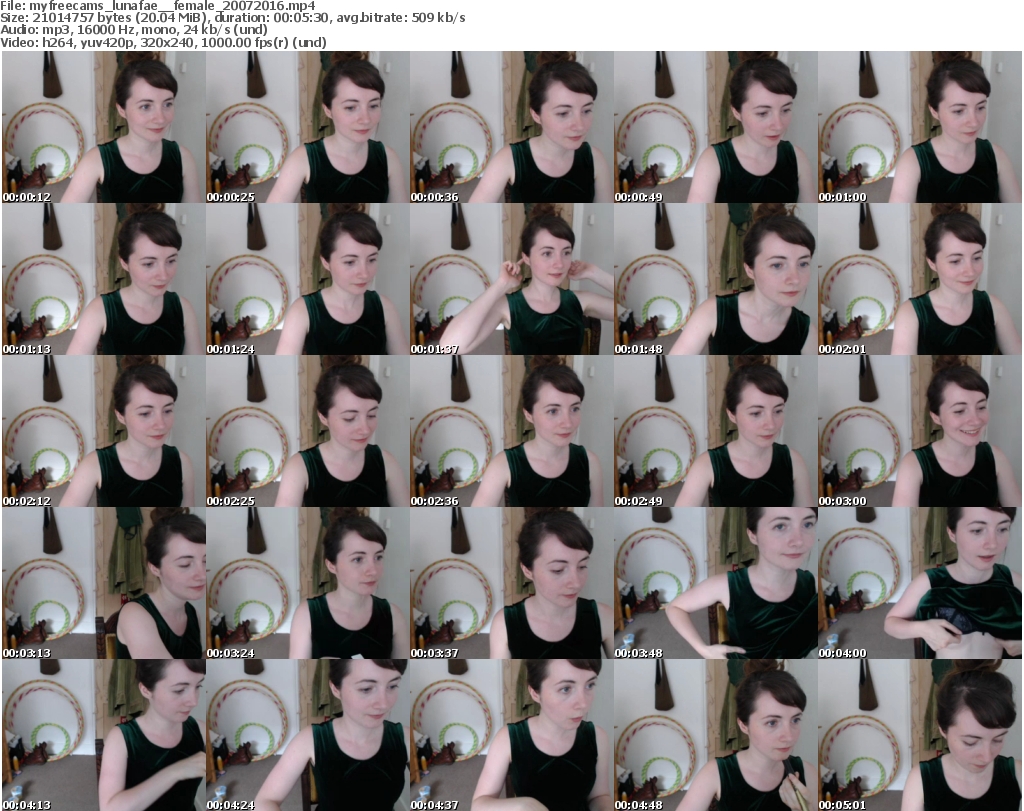Click the 'File:' name line in header
Image resolution: width=1024 pixels, height=811 pixels.
tap(158, 6)
